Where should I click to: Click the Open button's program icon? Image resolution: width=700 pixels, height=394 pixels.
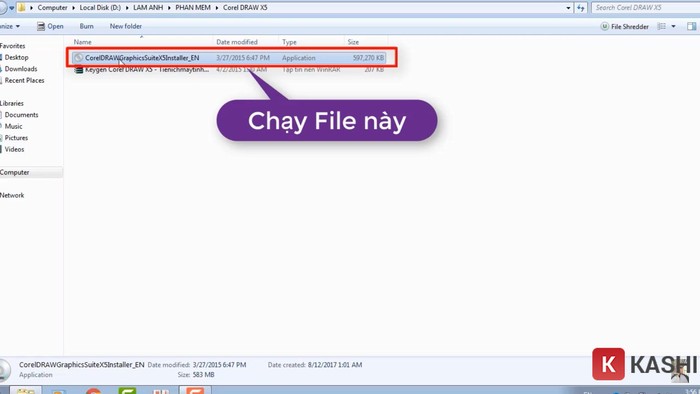click(x=41, y=26)
